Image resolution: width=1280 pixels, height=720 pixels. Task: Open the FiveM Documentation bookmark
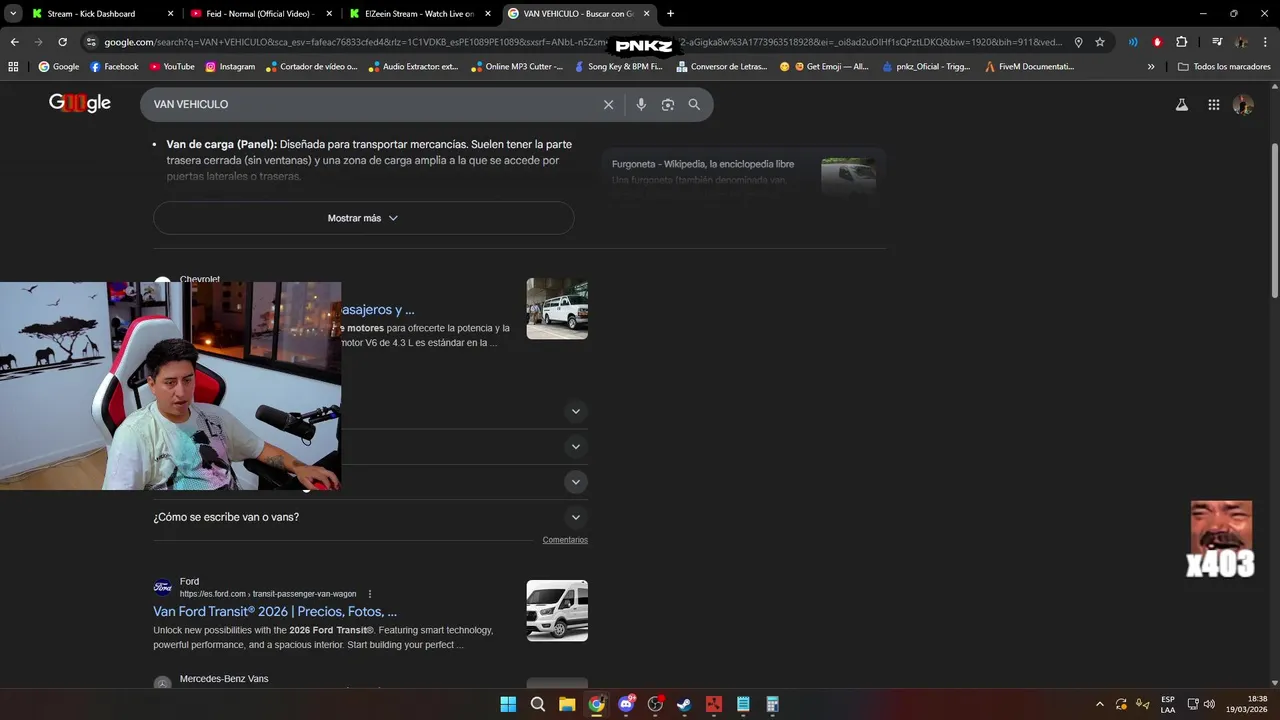point(1029,67)
